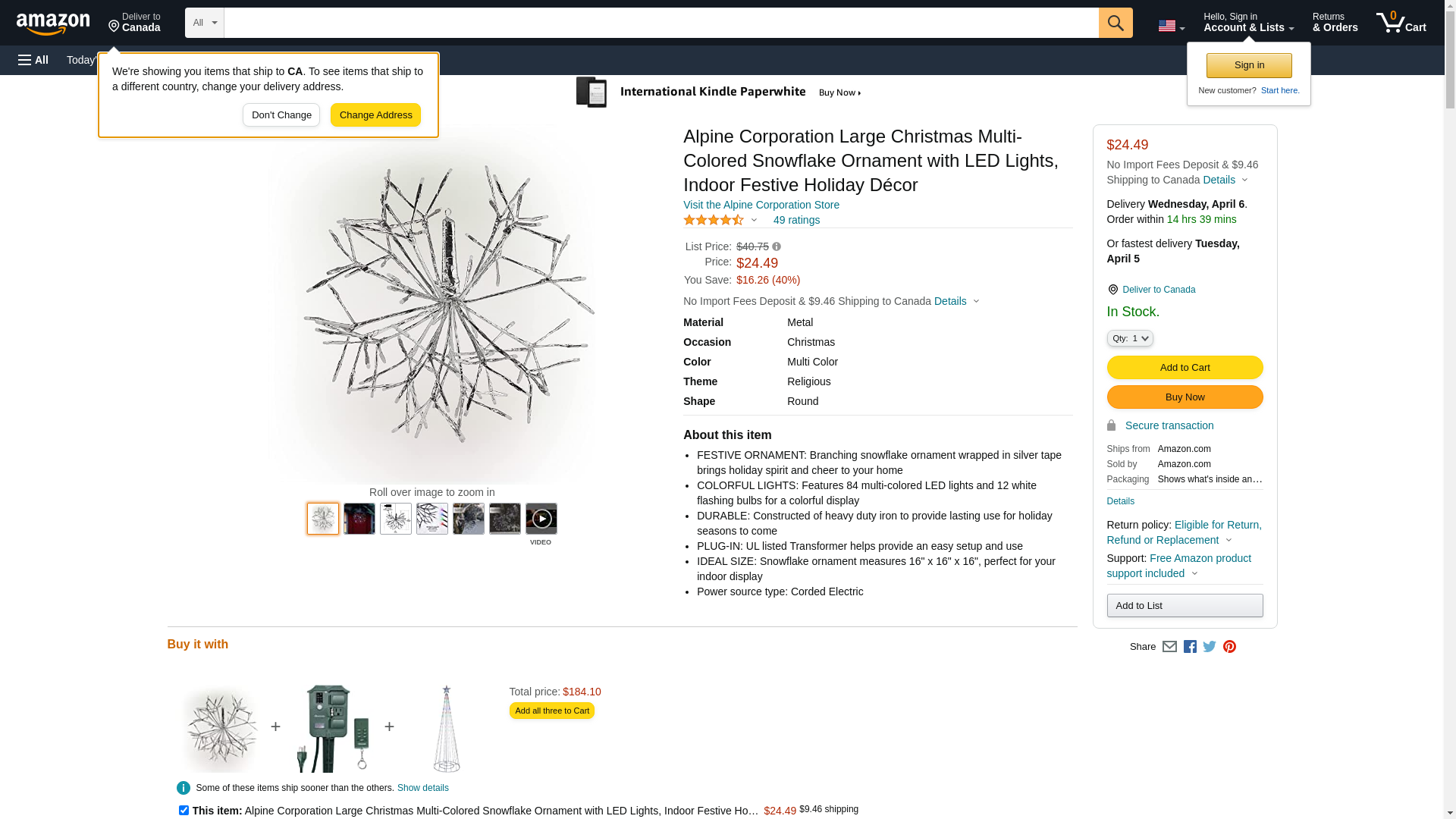The image size is (1456, 819).
Task: Open the language flag selector
Action: coord(1171,27)
